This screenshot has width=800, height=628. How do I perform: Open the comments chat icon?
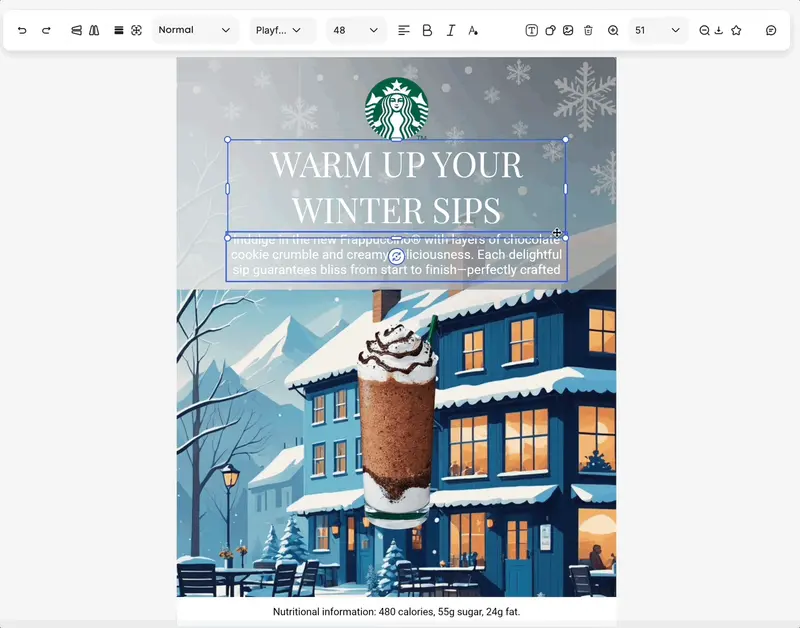point(771,31)
